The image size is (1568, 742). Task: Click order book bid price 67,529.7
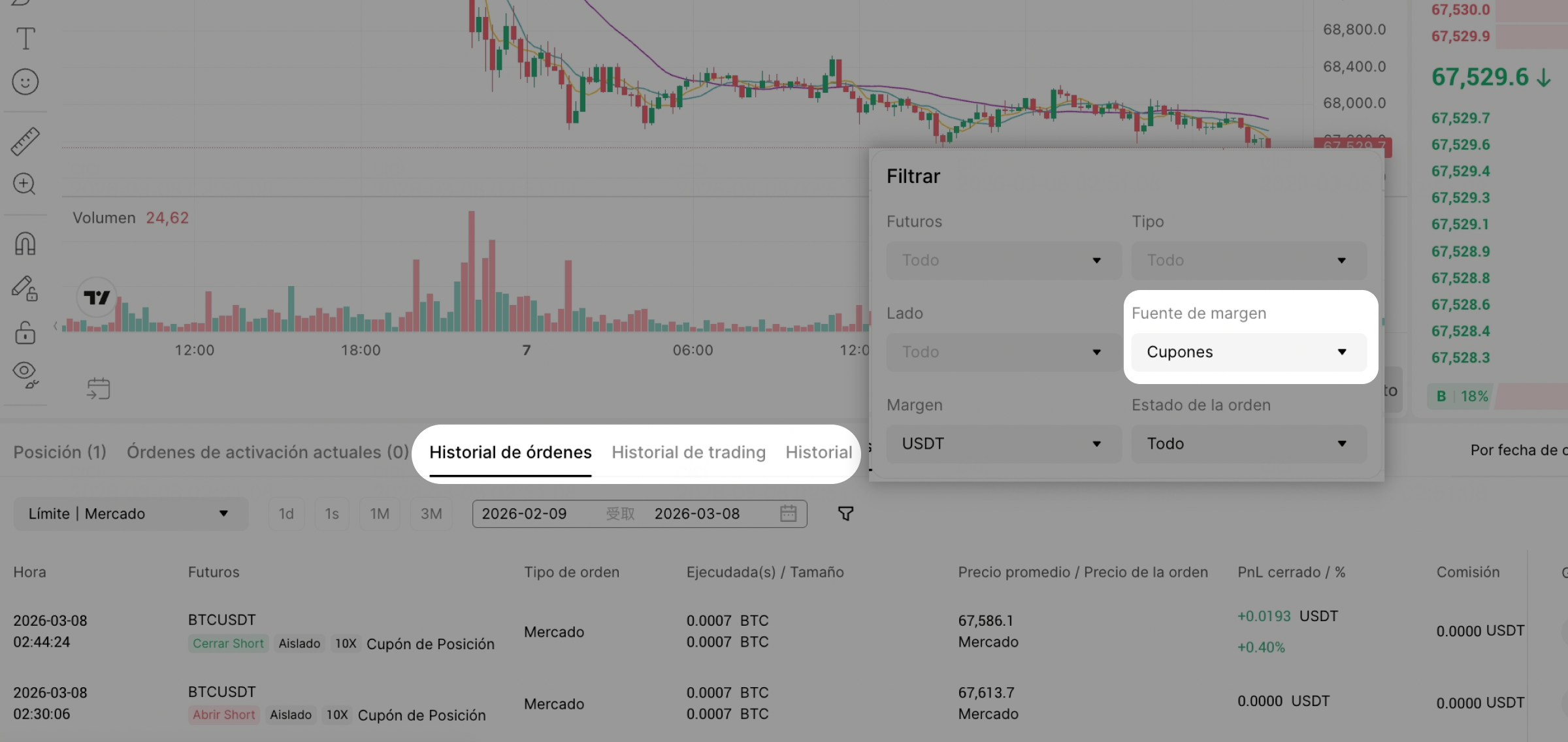point(1460,118)
